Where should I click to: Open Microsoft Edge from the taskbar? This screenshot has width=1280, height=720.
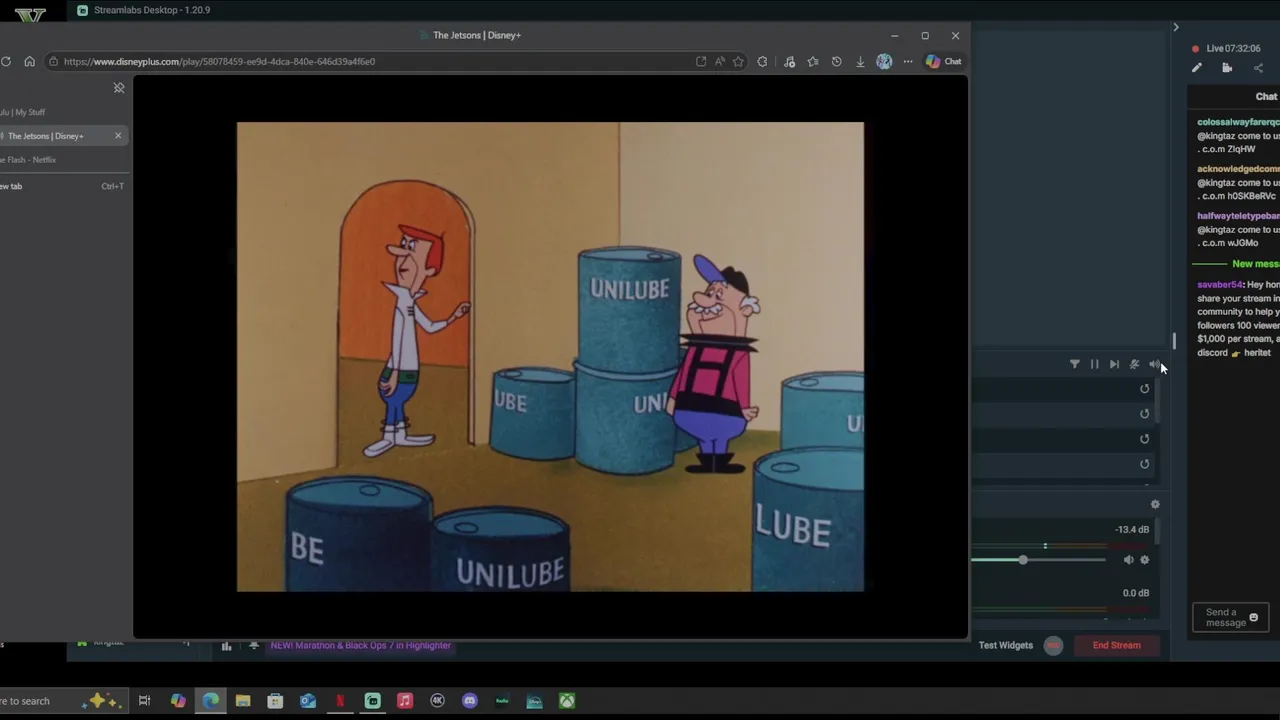[x=211, y=701]
